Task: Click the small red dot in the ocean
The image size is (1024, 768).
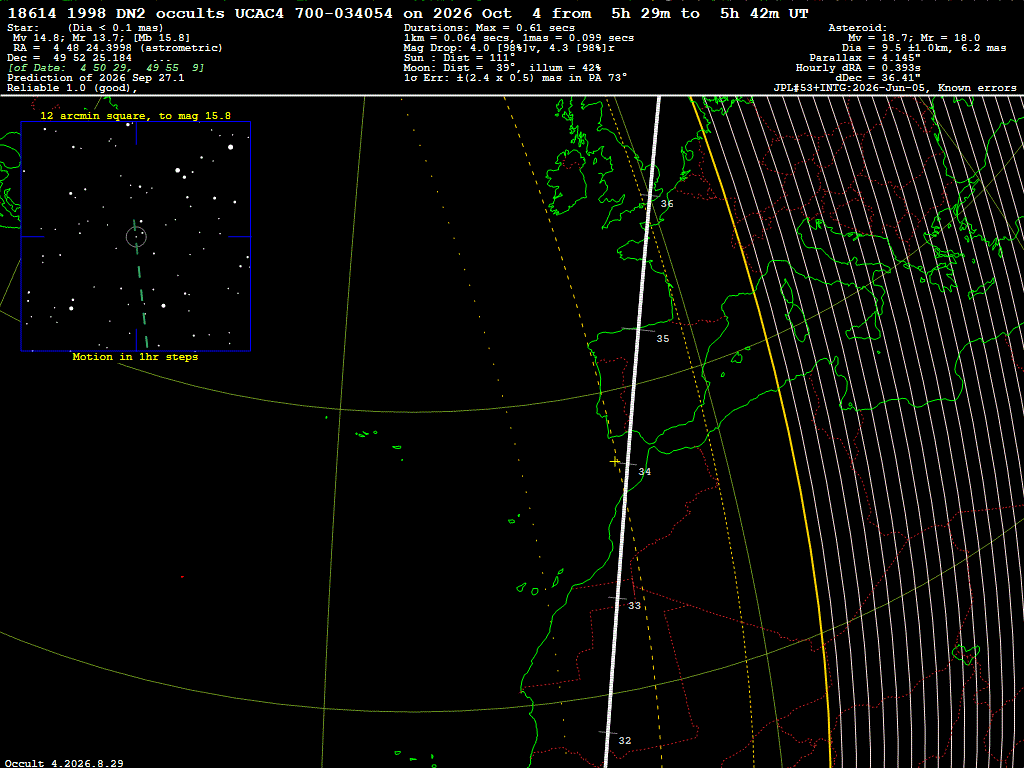Action: [x=182, y=577]
